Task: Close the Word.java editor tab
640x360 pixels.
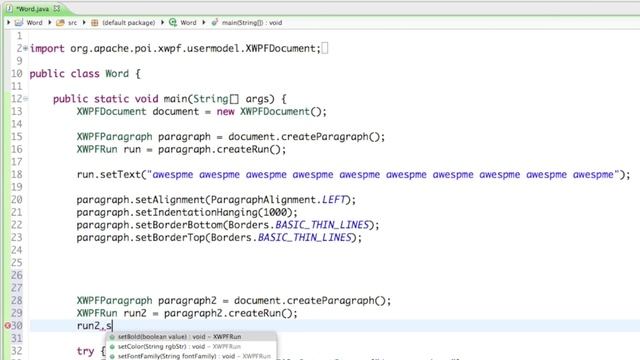Action: (57, 8)
